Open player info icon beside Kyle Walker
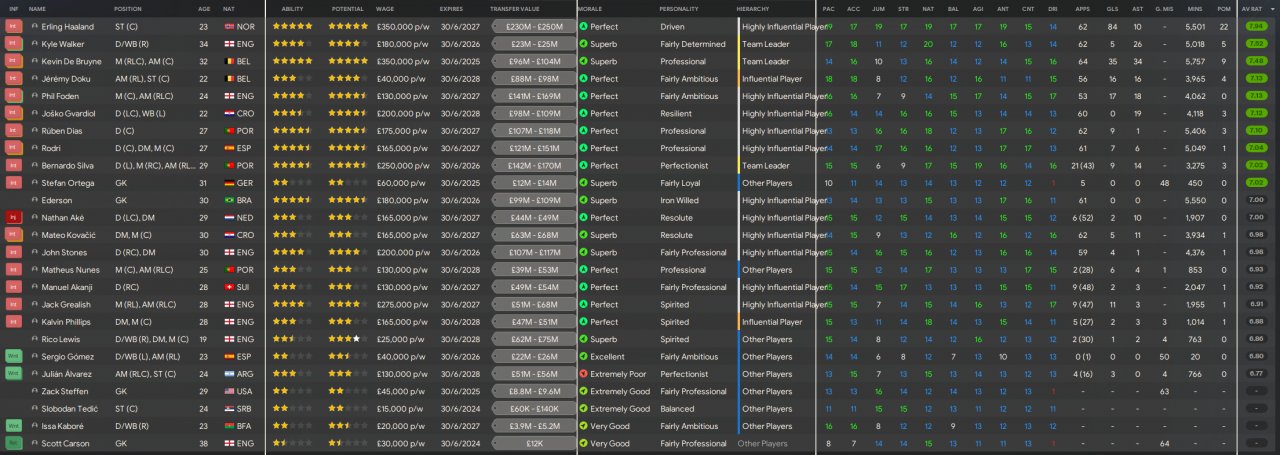Image resolution: width=1280 pixels, height=455 pixels. (x=35, y=44)
